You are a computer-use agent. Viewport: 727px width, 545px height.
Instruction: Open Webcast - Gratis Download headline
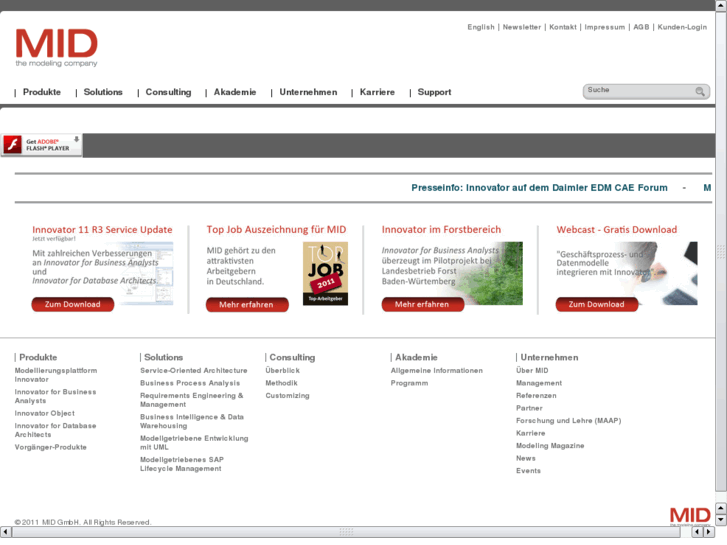[x=617, y=230]
